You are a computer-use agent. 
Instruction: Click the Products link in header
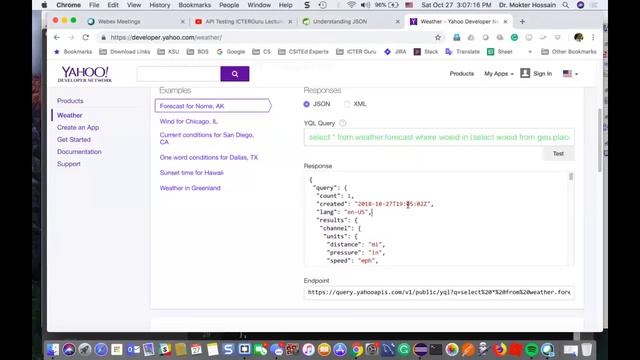[462, 73]
